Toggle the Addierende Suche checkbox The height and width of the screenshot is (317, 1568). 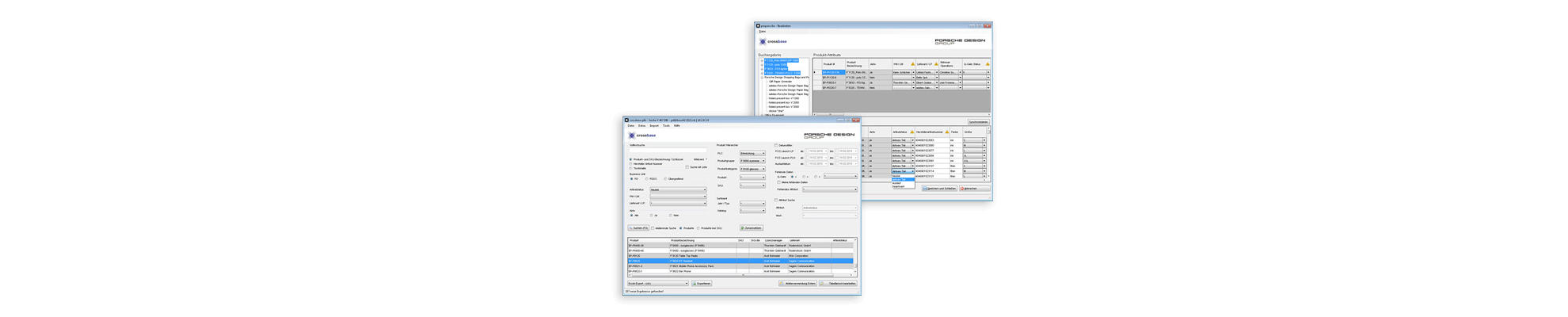click(653, 228)
